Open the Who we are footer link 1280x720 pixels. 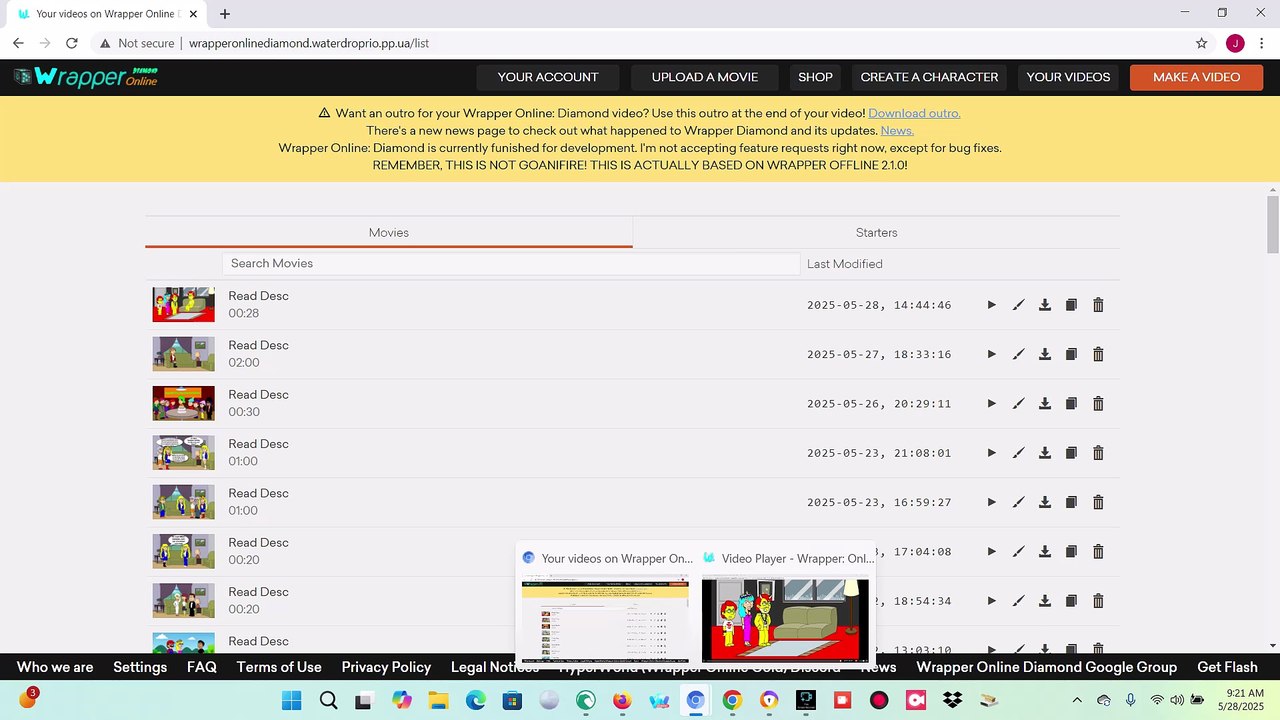[x=55, y=667]
